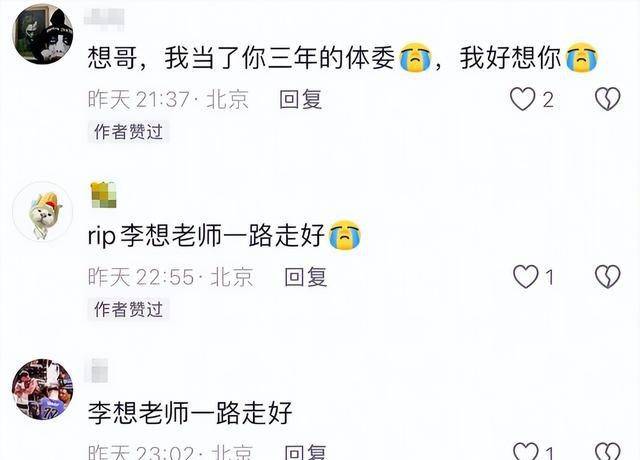
Task: Like the rip 李想老师 comment
Action: click(525, 277)
